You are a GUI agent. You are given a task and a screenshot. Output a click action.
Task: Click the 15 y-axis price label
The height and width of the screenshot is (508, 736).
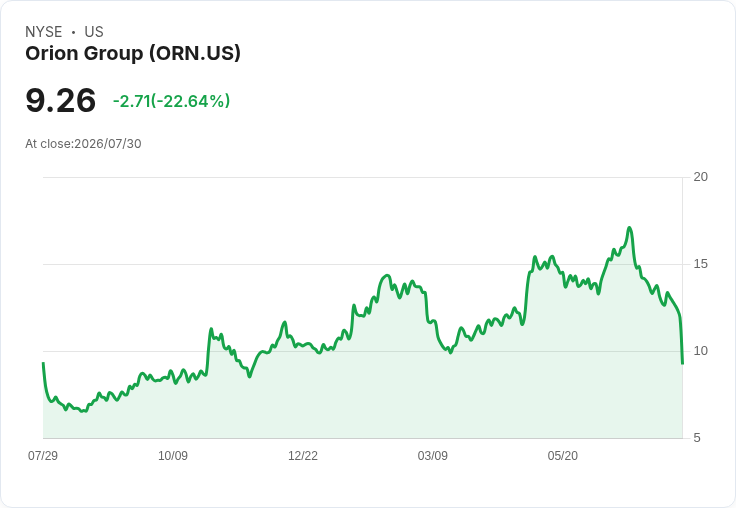point(701,264)
